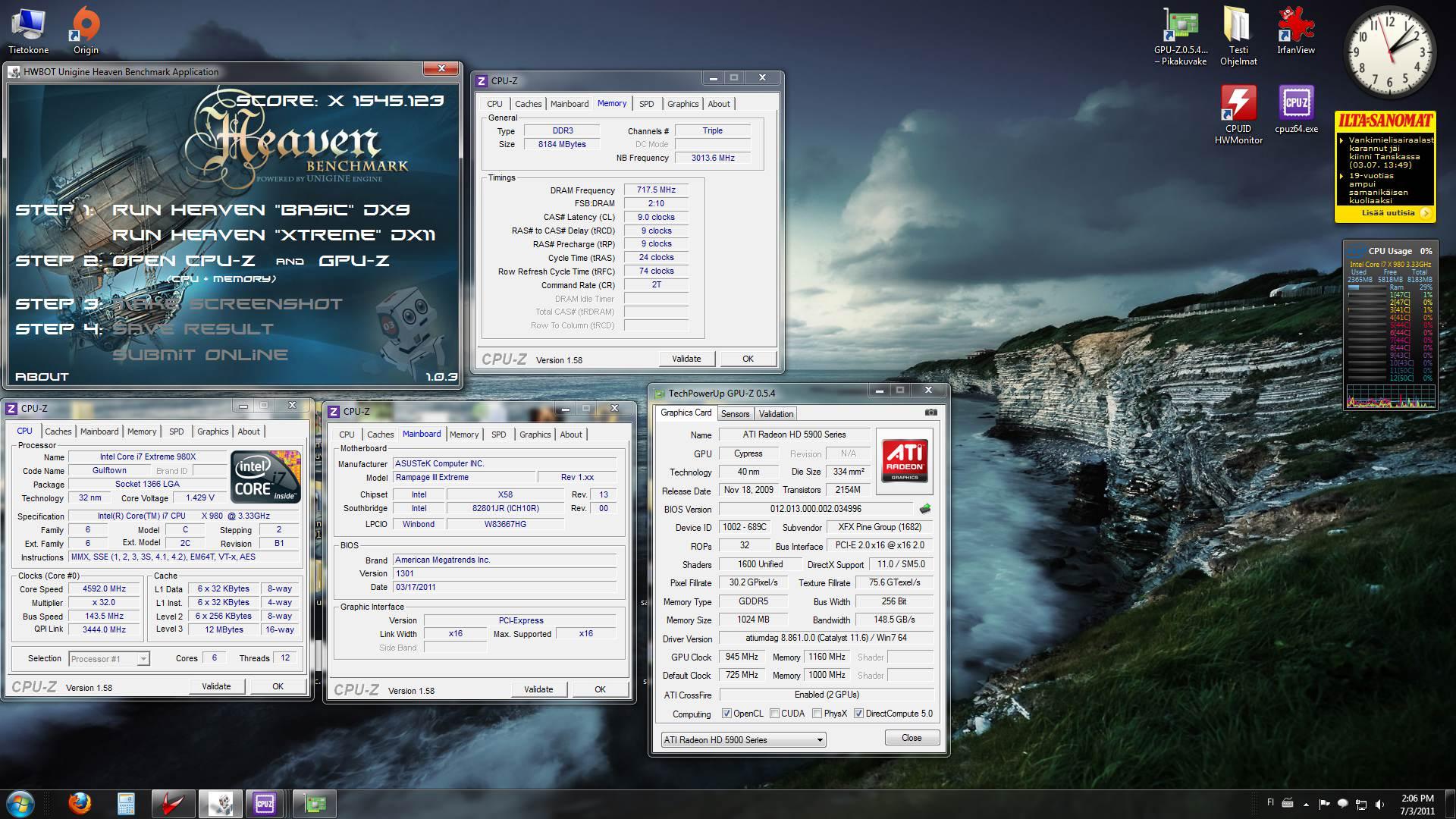Click the red checkmark taskbar icon
Image resolution: width=1456 pixels, height=819 pixels.
(x=173, y=803)
